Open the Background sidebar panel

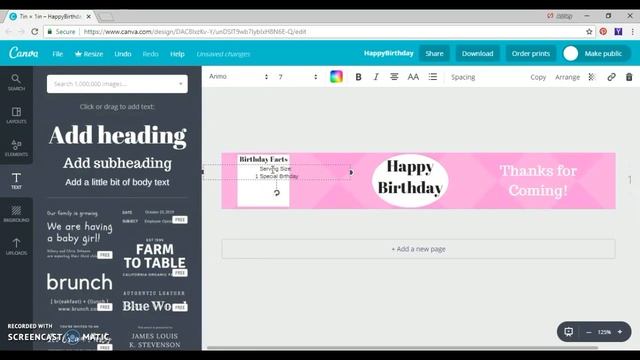(16, 213)
